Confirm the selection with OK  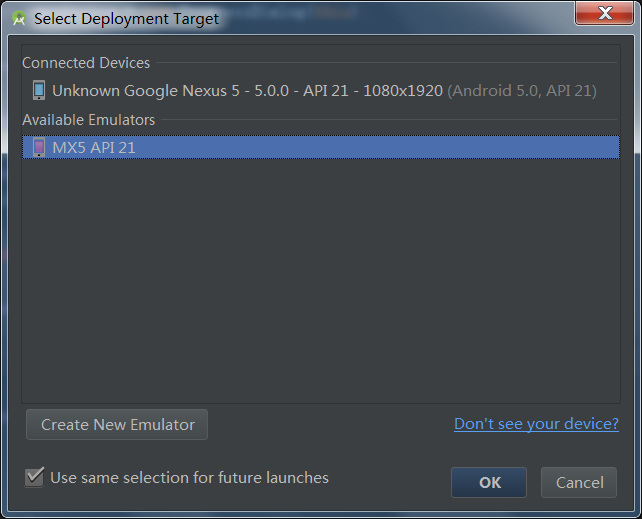(489, 482)
